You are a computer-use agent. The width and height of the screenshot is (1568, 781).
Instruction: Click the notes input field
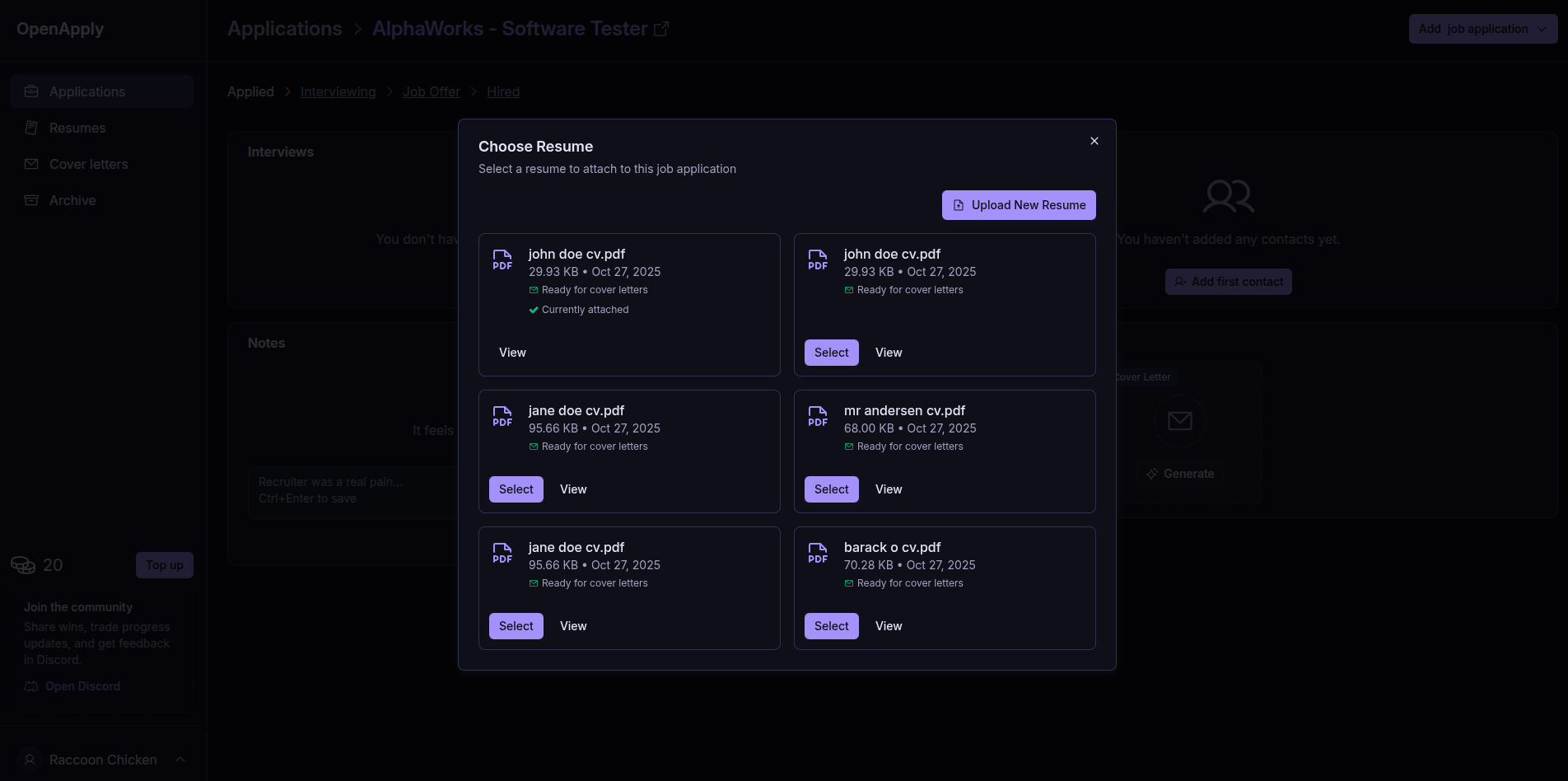click(352, 492)
